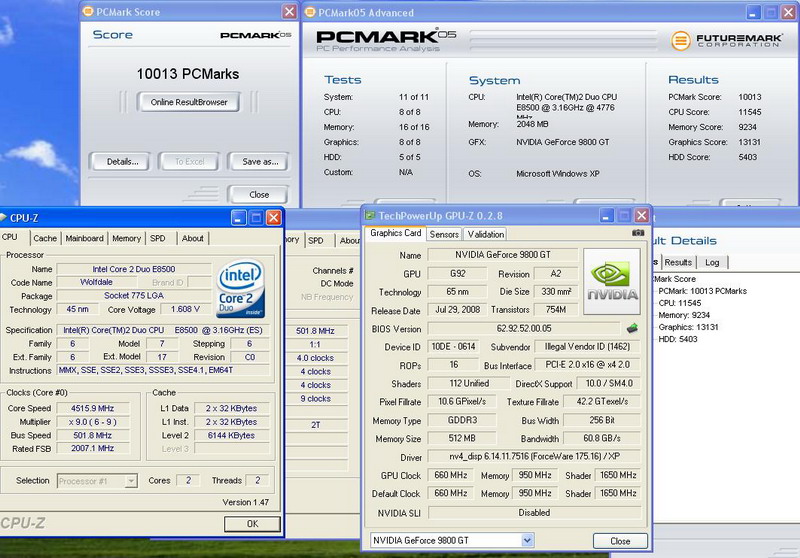Click the Online ResultBrowser button
This screenshot has width=800, height=558.
189,102
